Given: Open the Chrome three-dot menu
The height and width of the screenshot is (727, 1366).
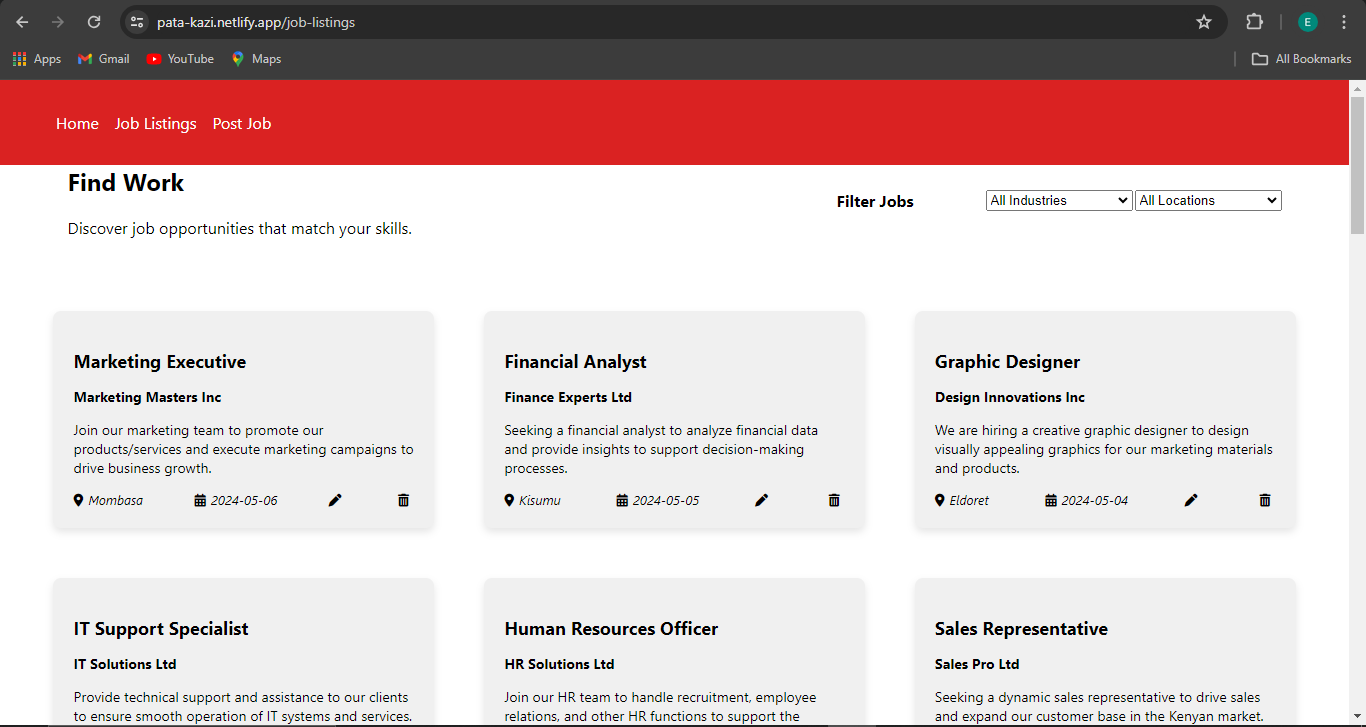Looking at the screenshot, I should tap(1345, 22).
